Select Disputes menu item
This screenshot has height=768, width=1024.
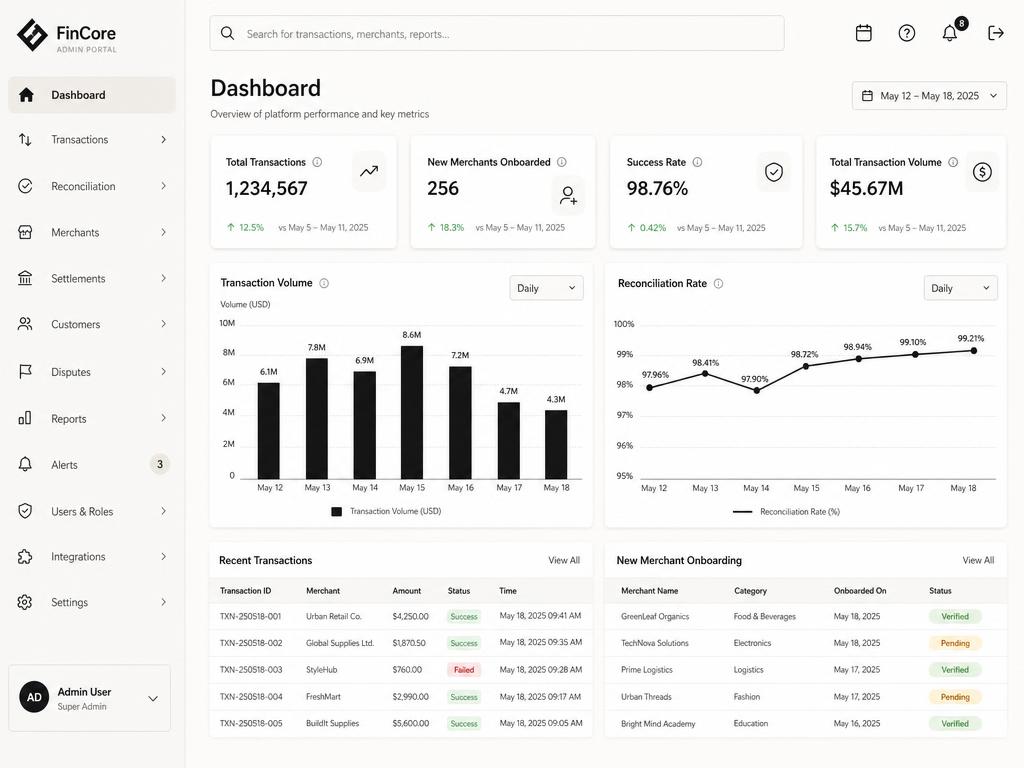[x=92, y=372]
